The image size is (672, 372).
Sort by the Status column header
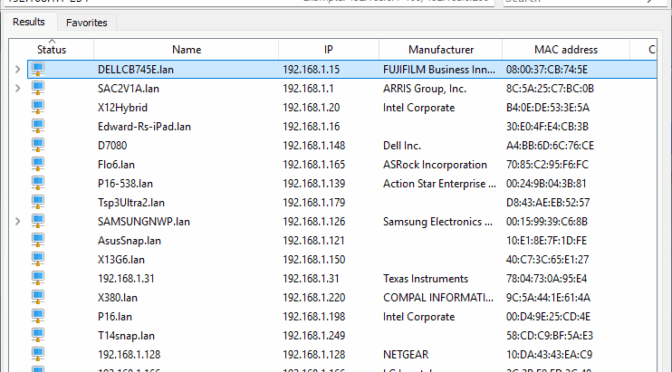51,50
